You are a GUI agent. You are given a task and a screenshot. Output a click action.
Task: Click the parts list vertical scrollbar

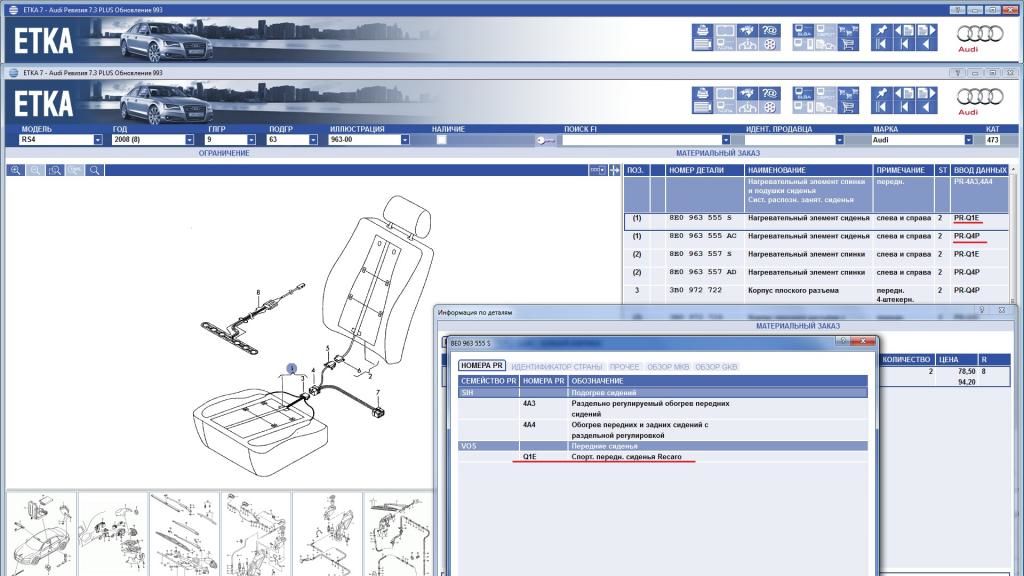tap(1014, 234)
